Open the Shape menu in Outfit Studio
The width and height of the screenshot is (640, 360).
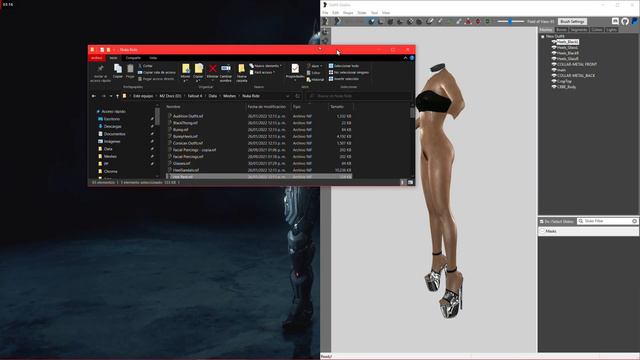(x=348, y=13)
